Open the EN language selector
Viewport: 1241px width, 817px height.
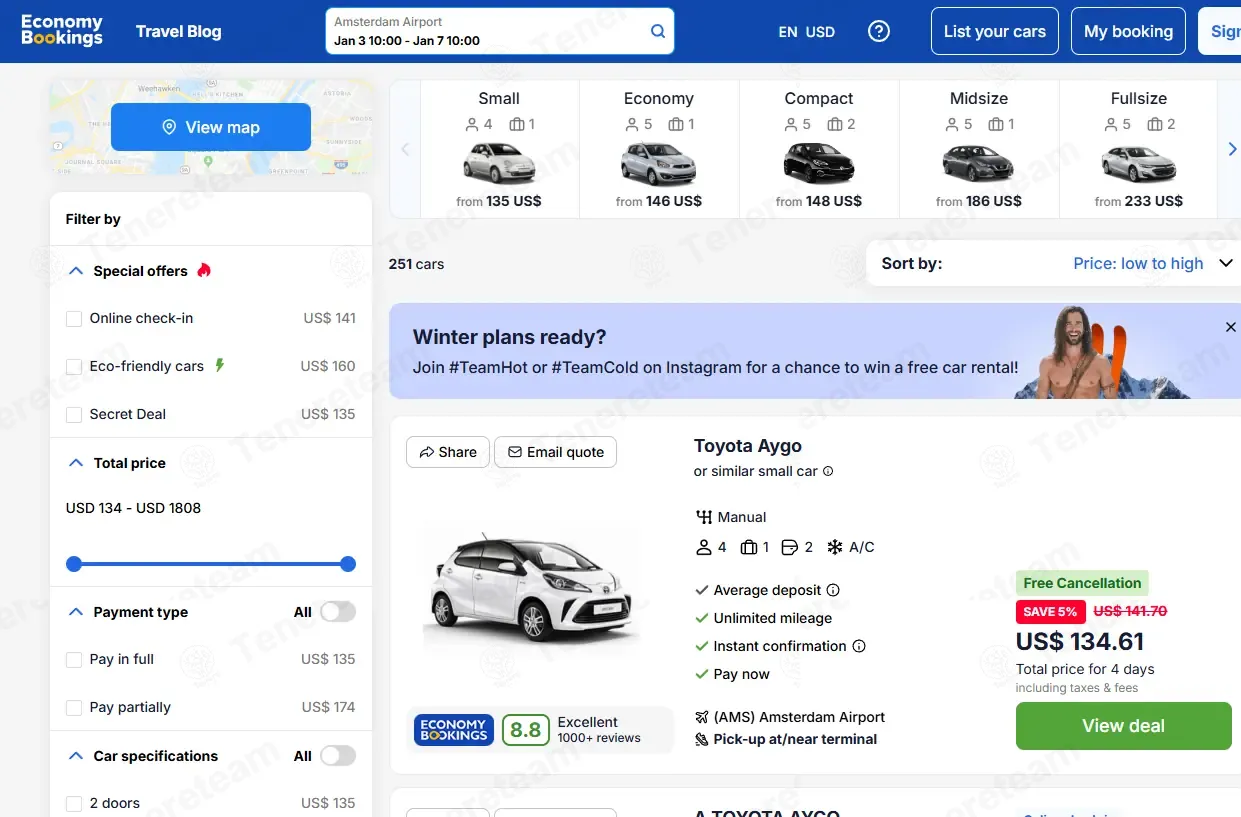pos(788,32)
